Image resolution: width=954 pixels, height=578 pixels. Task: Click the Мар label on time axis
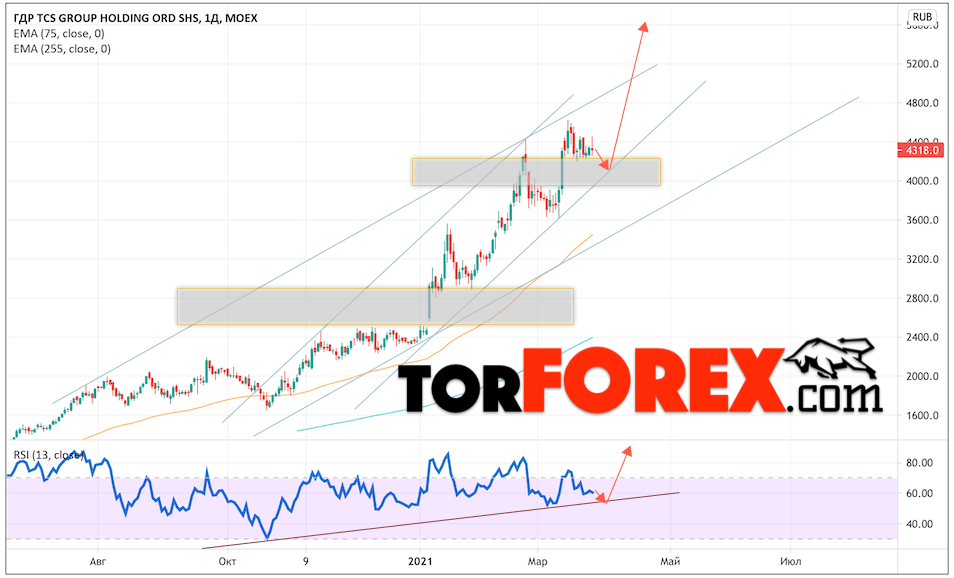point(537,561)
